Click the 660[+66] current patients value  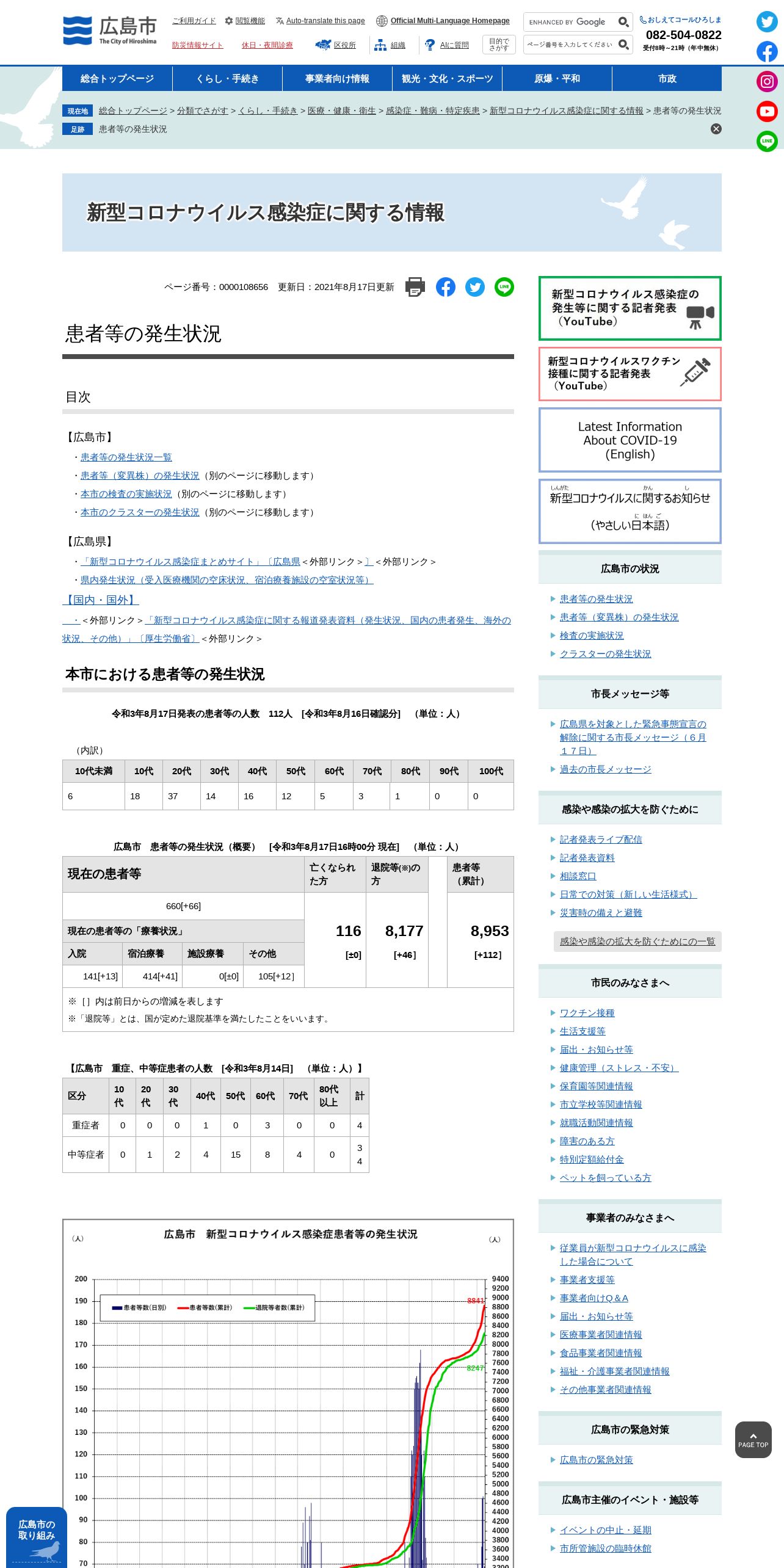point(183,906)
